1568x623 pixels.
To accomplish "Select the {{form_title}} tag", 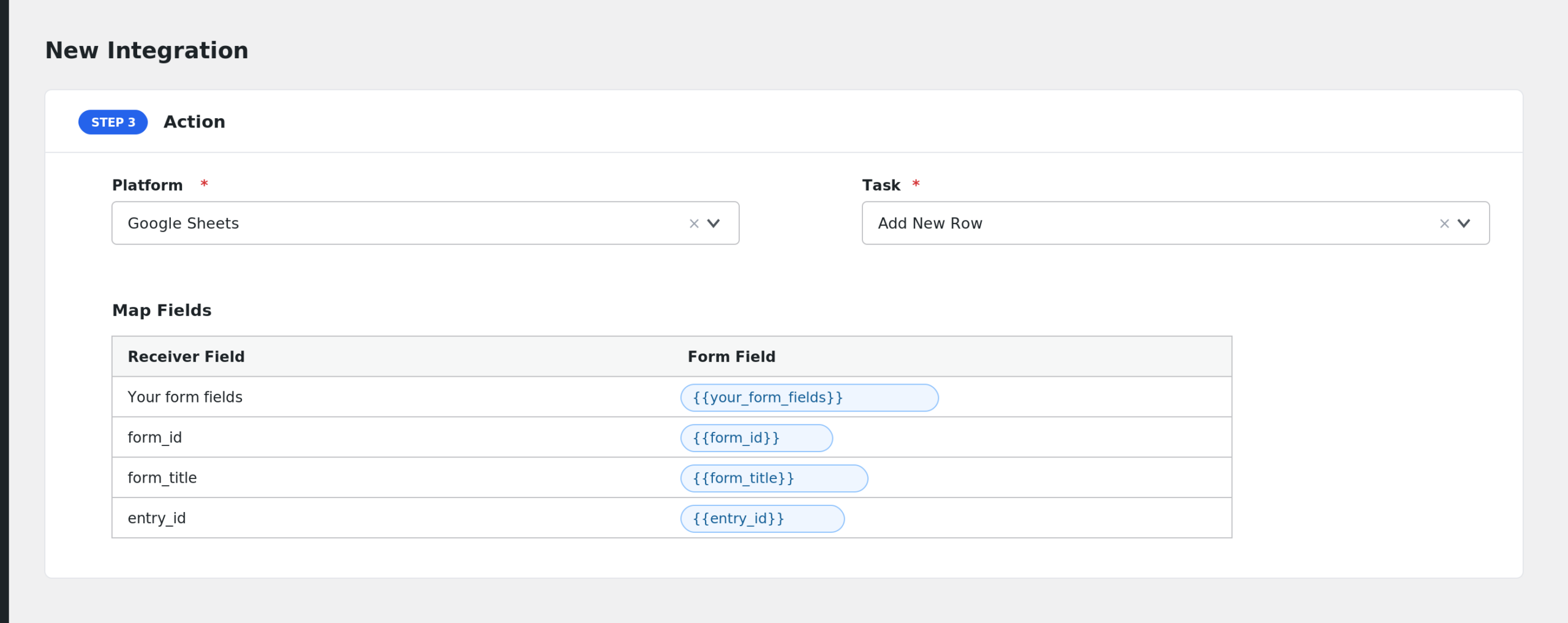I will pyautogui.click(x=774, y=478).
